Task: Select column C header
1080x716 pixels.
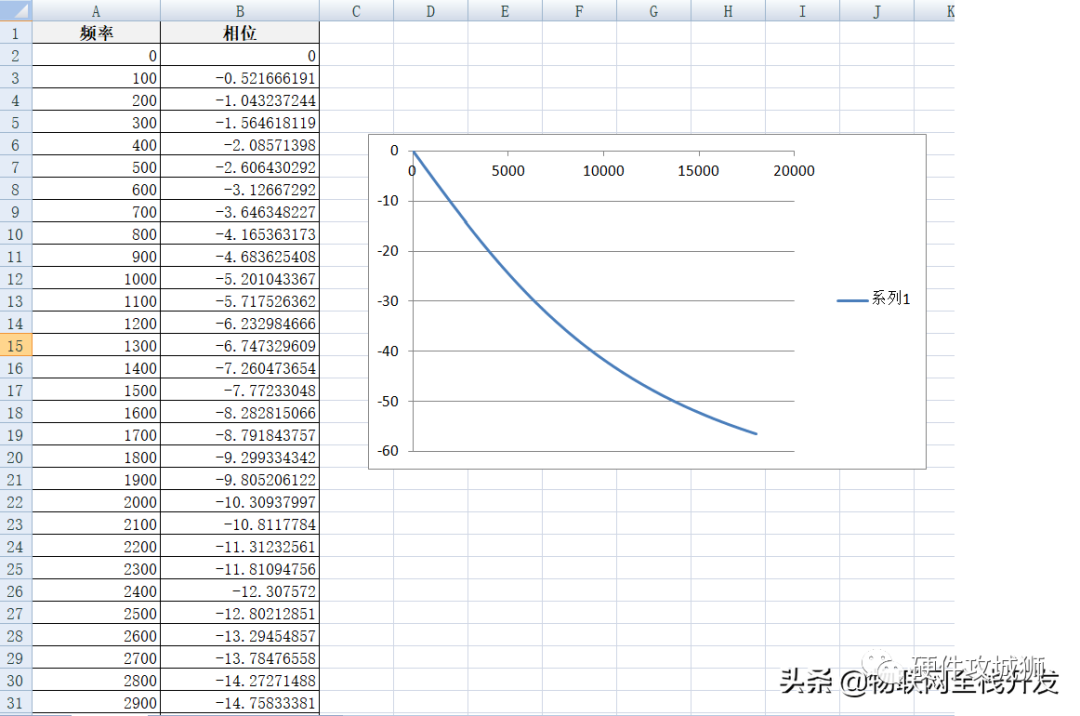Action: [x=356, y=10]
